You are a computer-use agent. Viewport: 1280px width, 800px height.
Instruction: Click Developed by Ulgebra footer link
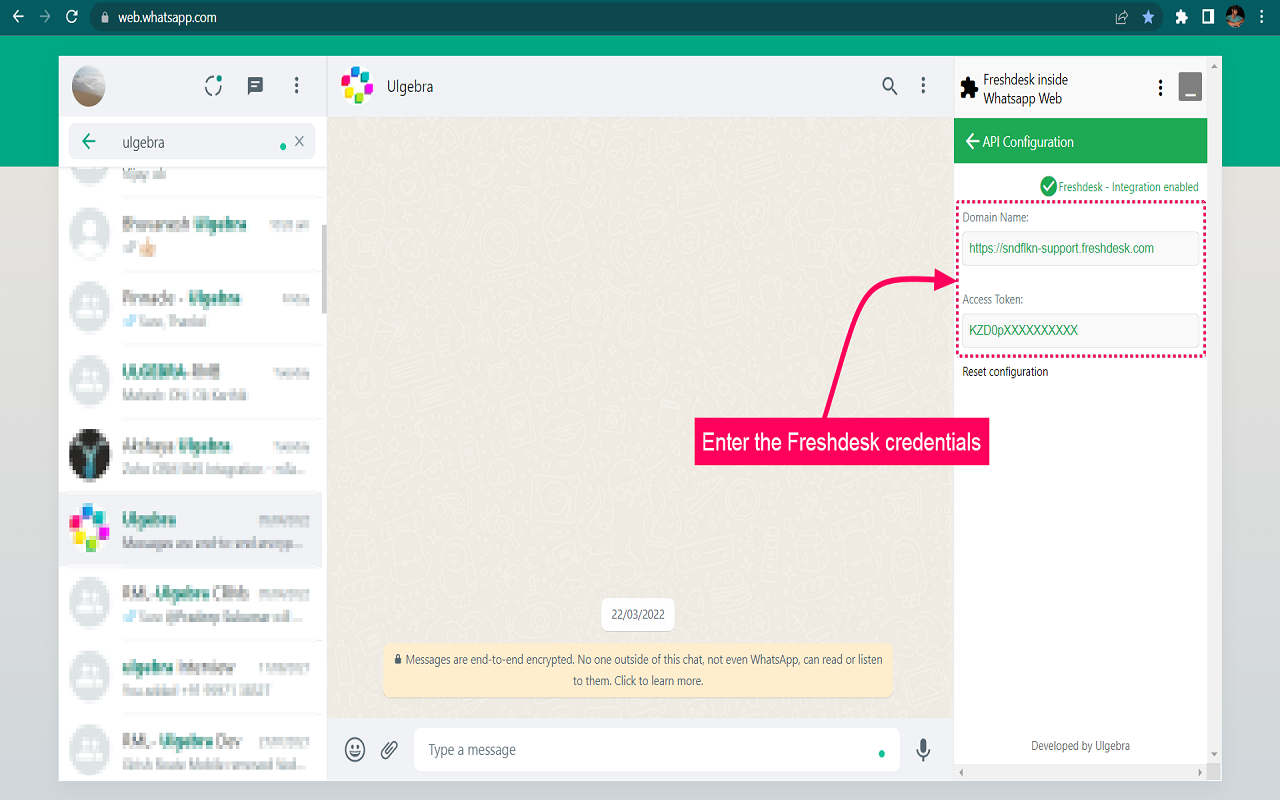[x=1080, y=746]
